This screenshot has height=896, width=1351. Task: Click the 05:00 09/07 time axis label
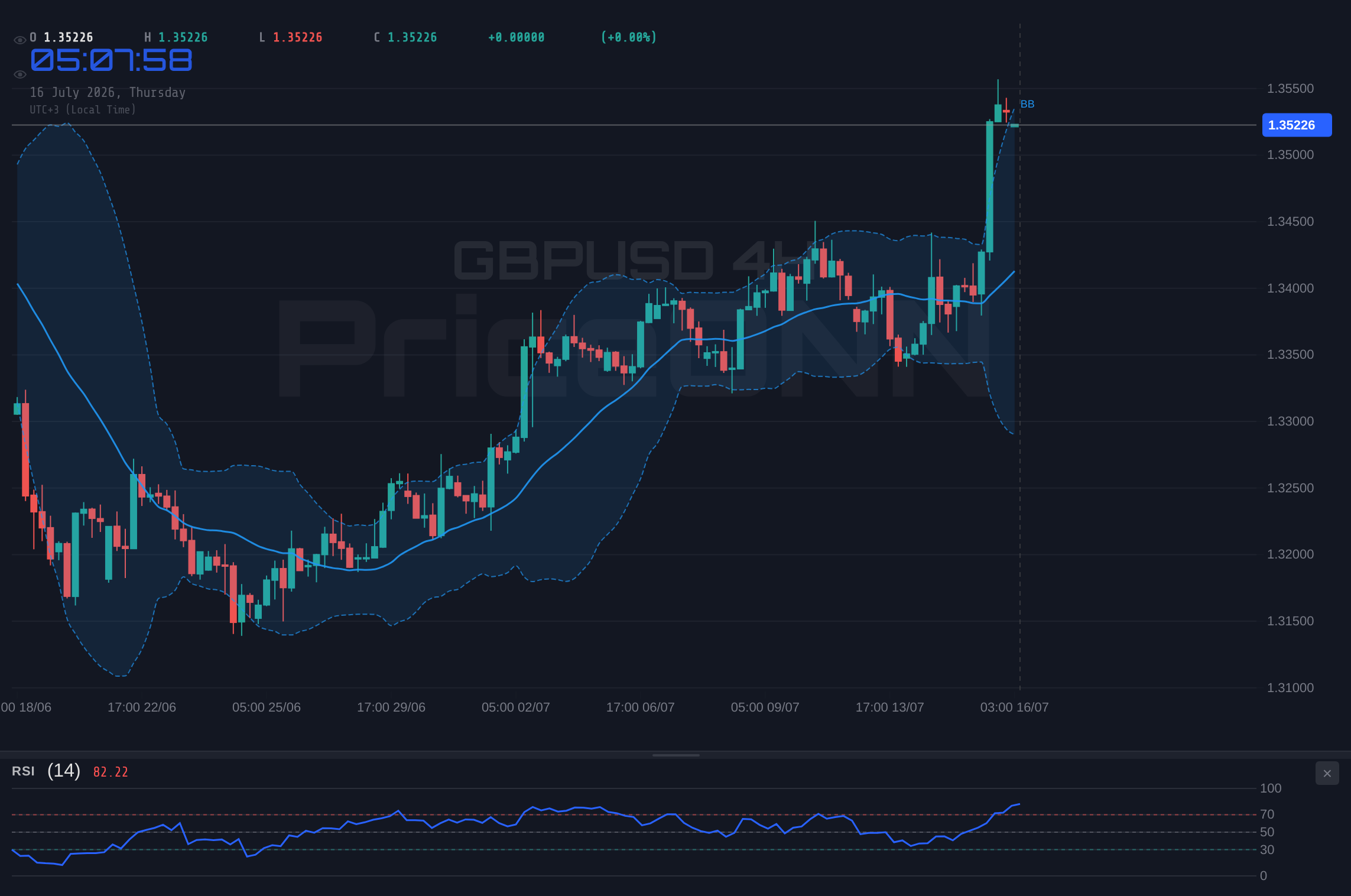(765, 707)
